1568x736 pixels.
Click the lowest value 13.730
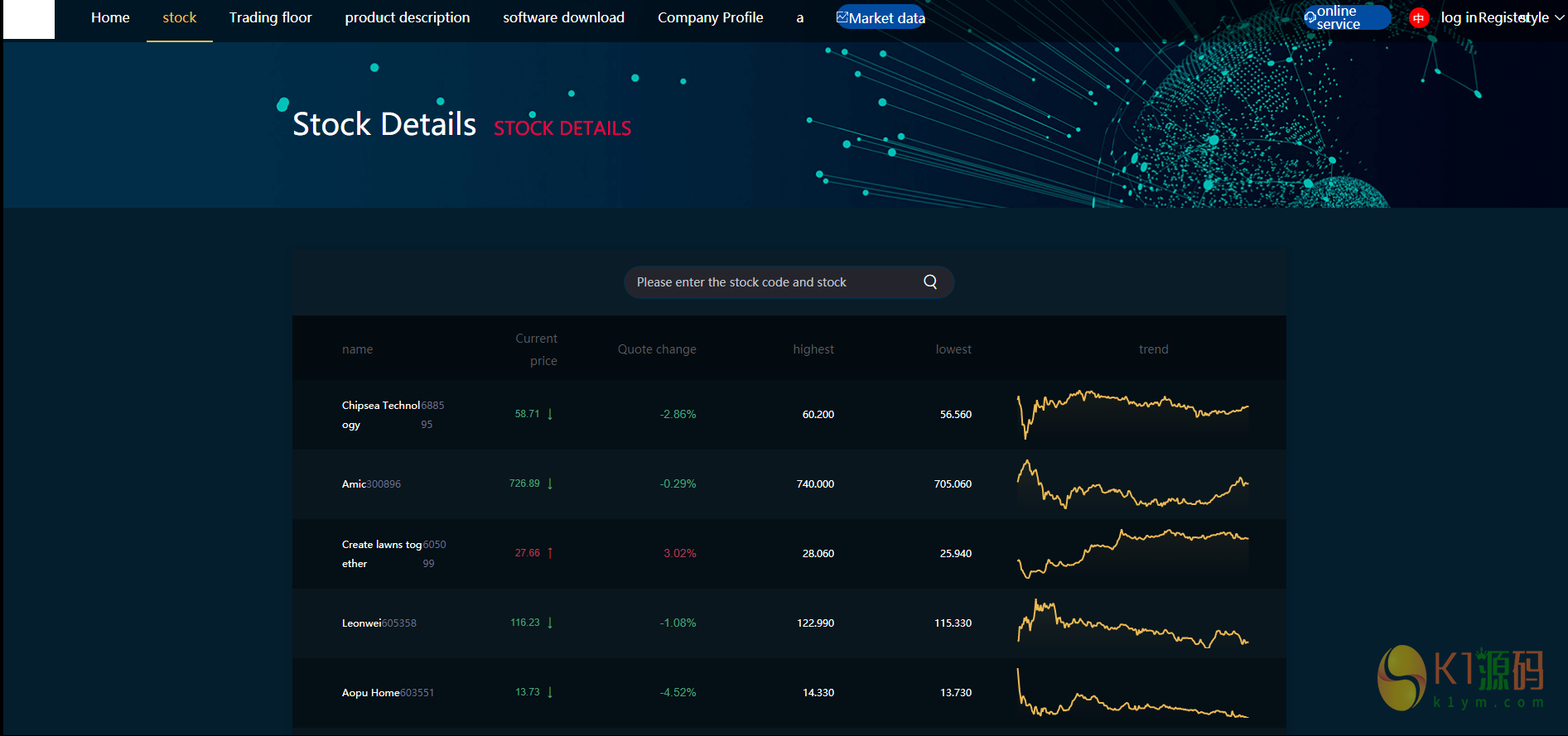pyautogui.click(x=956, y=692)
